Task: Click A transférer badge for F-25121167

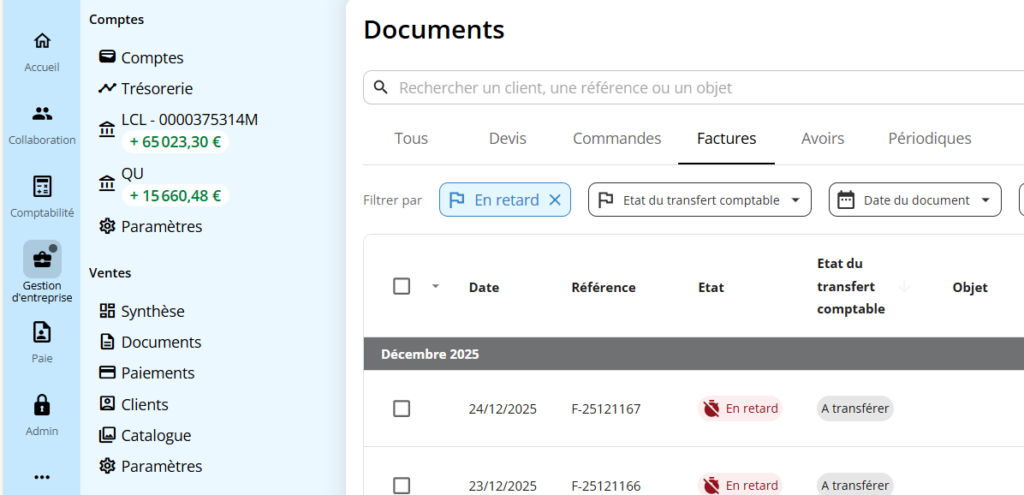Action: click(855, 409)
